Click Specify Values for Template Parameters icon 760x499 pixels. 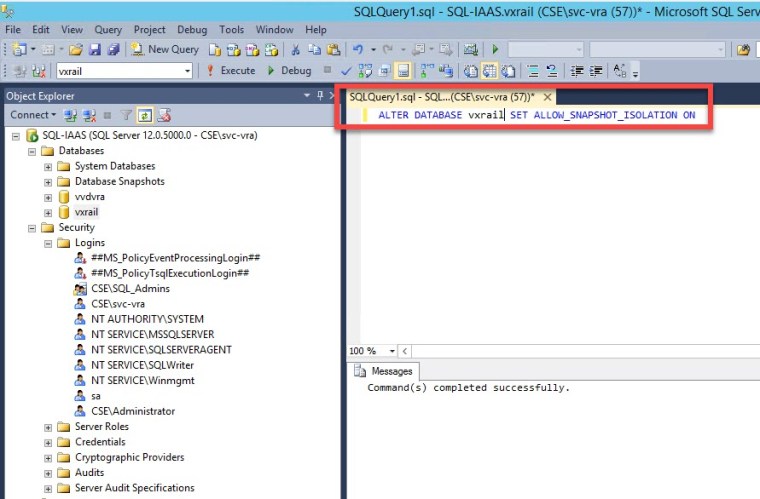tap(620, 71)
